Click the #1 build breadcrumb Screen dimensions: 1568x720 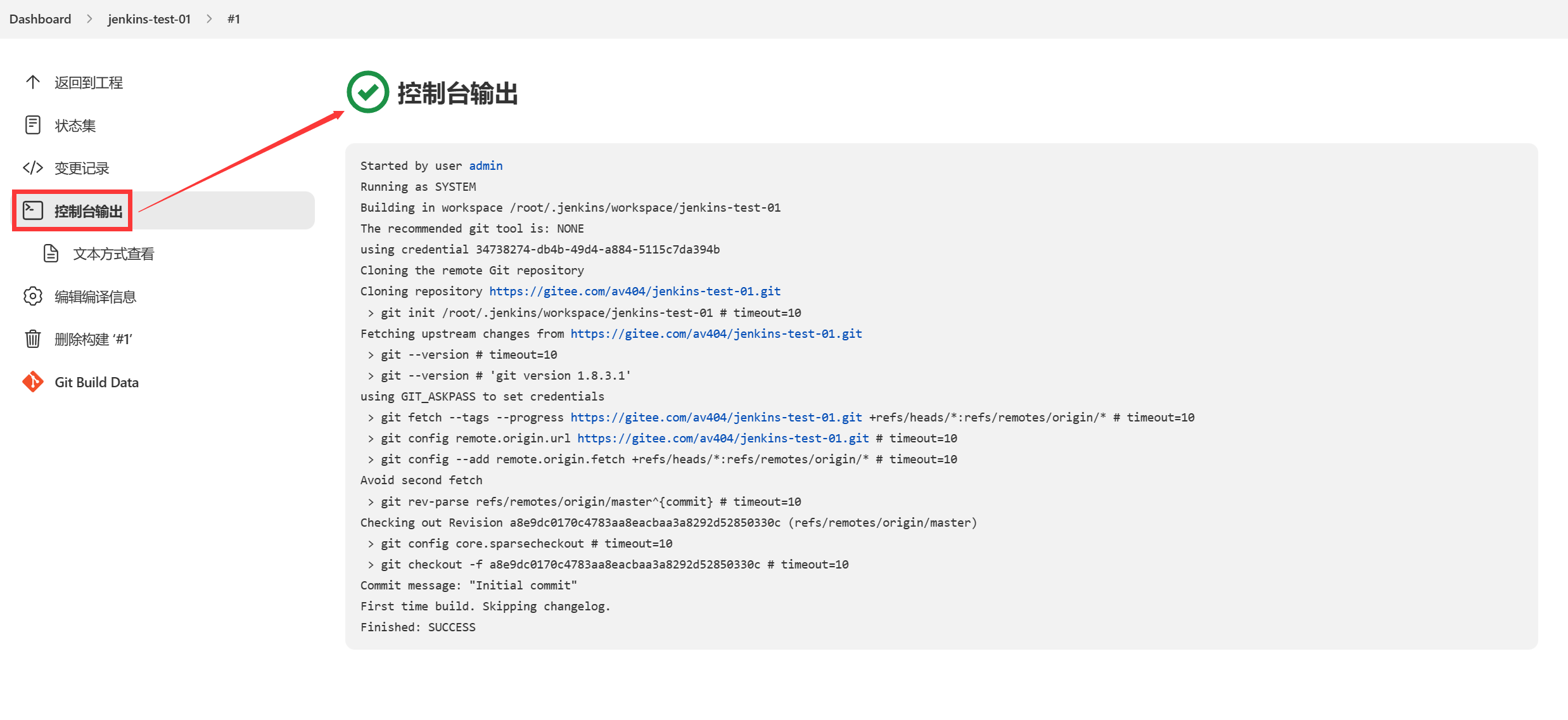coord(234,19)
